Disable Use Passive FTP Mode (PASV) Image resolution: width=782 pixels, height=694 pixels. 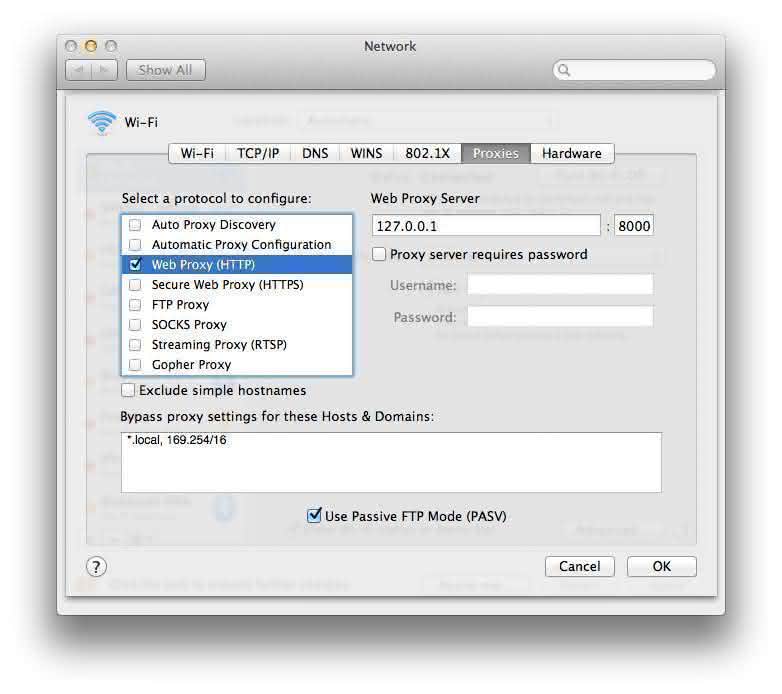314,516
